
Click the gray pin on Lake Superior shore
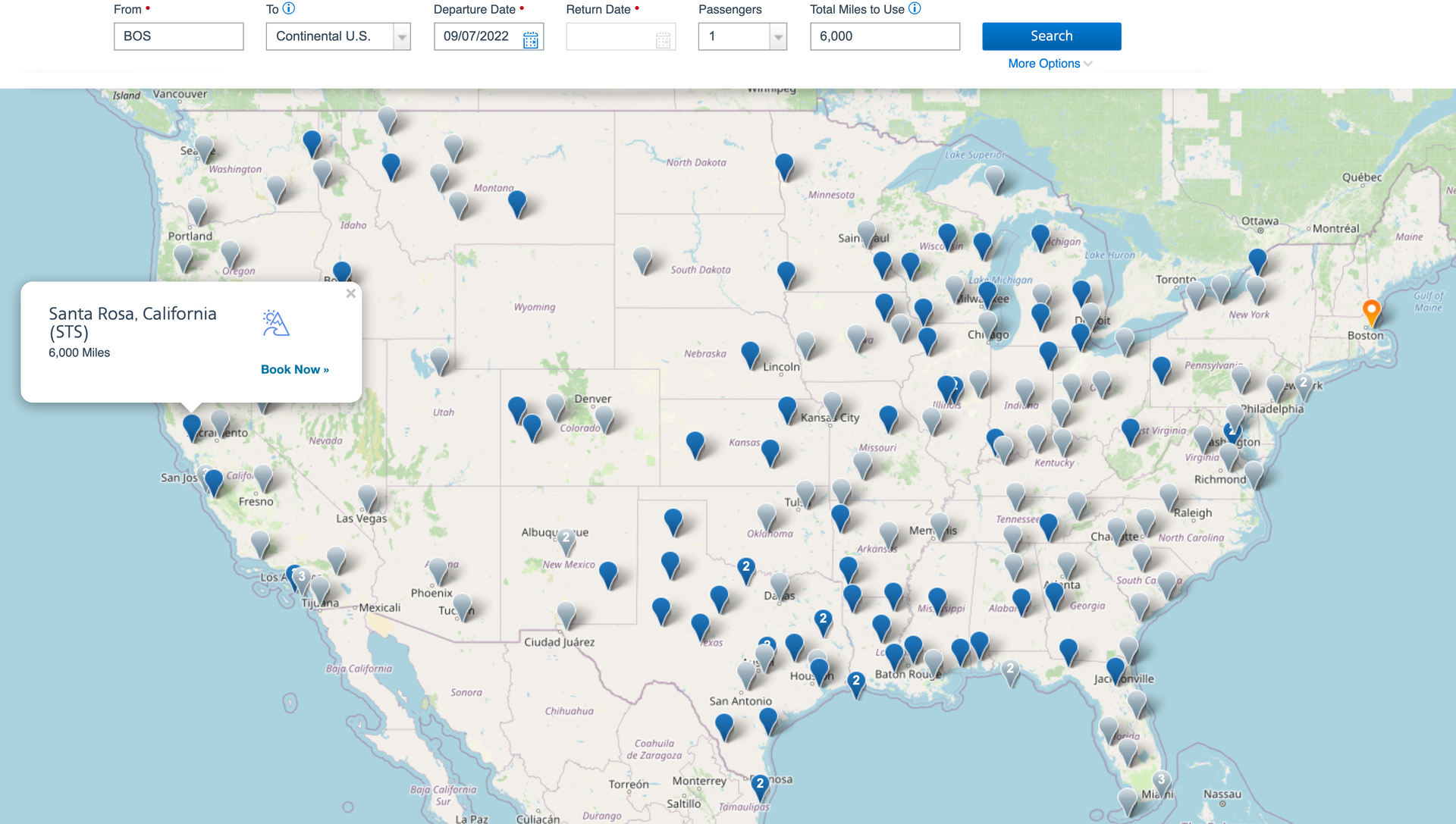pyautogui.click(x=994, y=179)
